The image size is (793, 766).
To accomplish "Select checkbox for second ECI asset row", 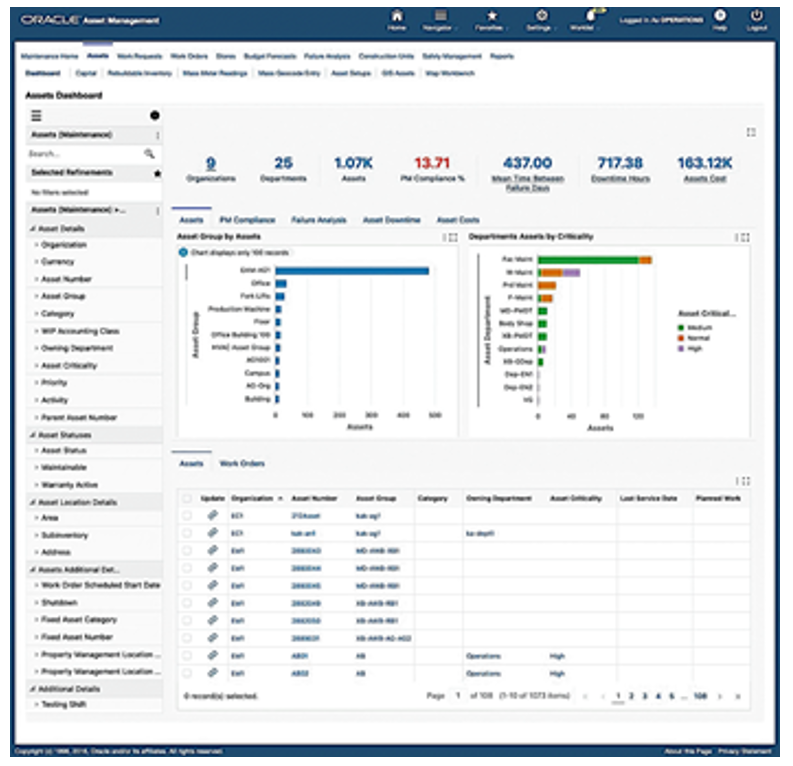I will pyautogui.click(x=187, y=533).
